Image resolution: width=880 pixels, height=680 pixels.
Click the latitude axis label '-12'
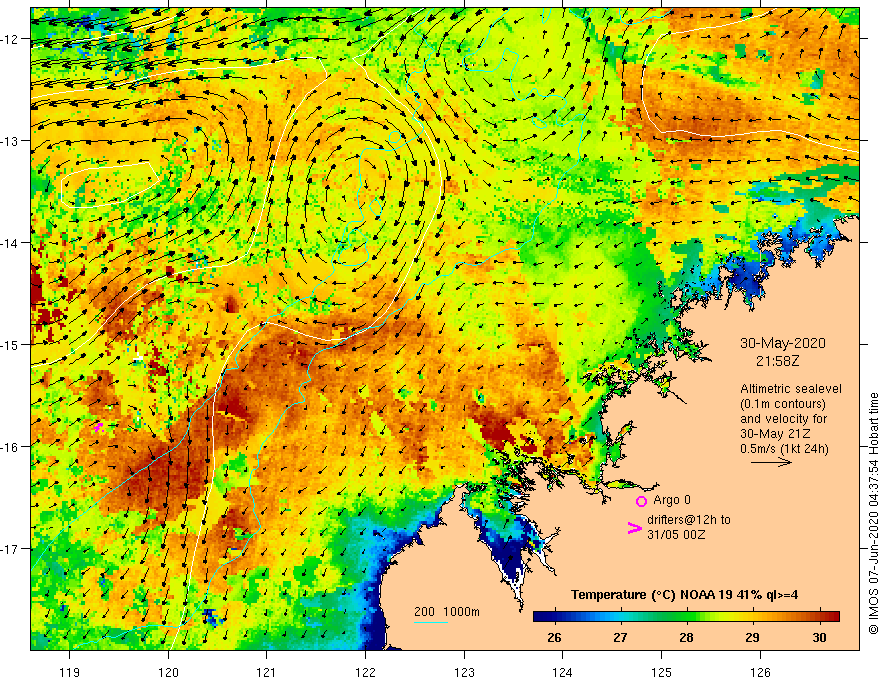(x=11, y=39)
